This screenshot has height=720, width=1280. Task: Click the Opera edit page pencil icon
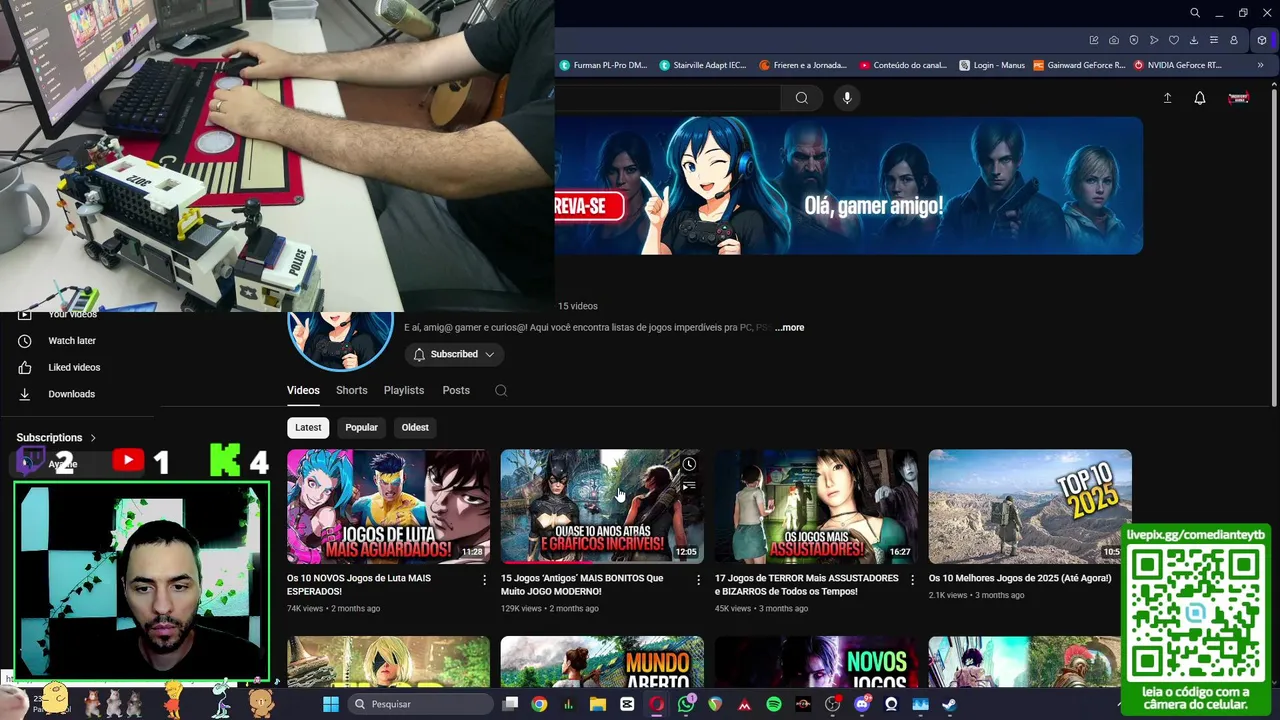(x=1094, y=40)
